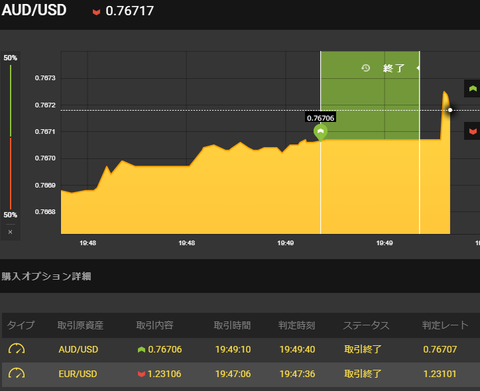Viewport: 480px width, 391px height.
Task: Click the 取引内容 column header
Action: tap(155, 325)
